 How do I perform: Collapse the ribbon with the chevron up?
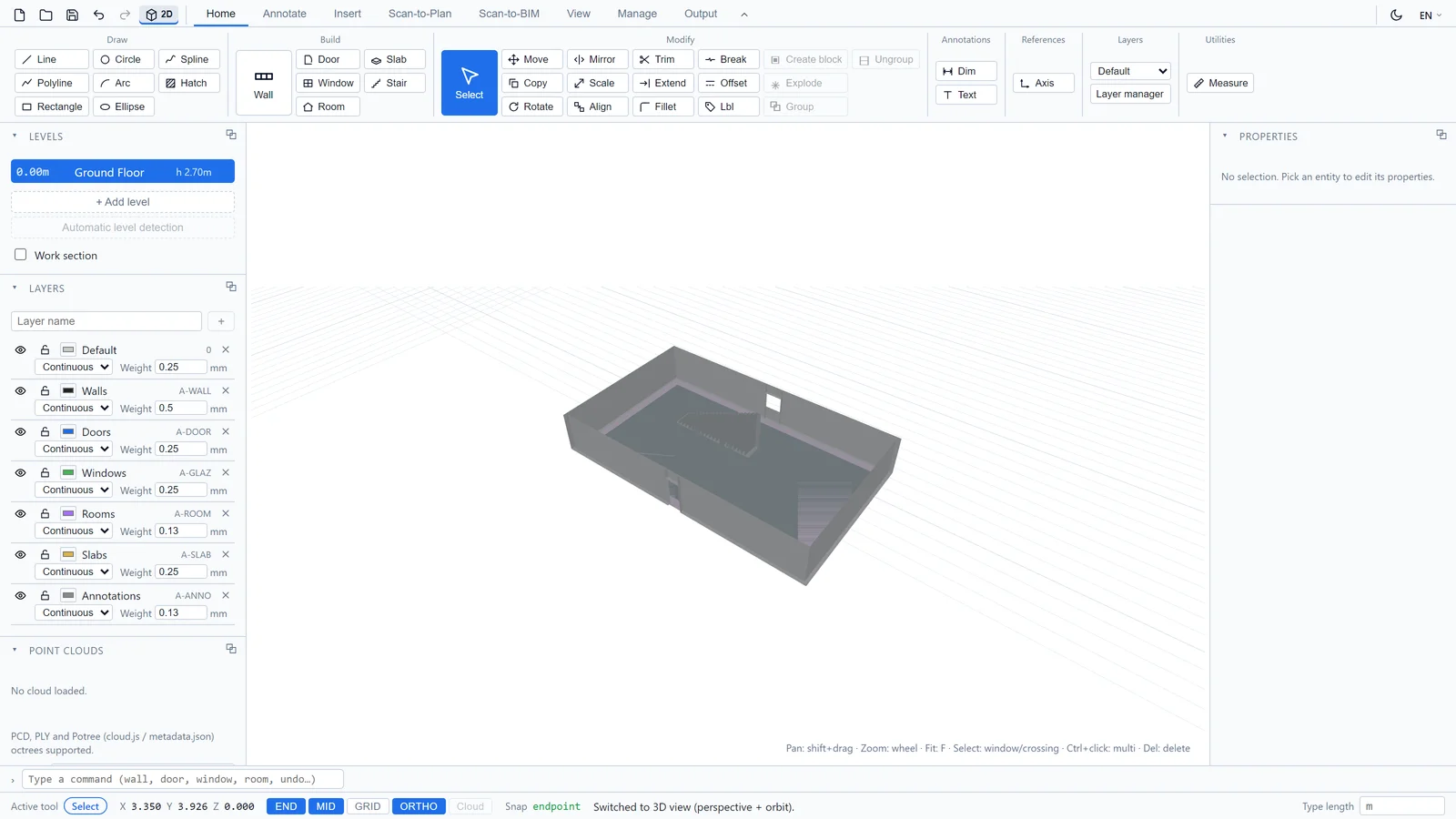point(743,15)
